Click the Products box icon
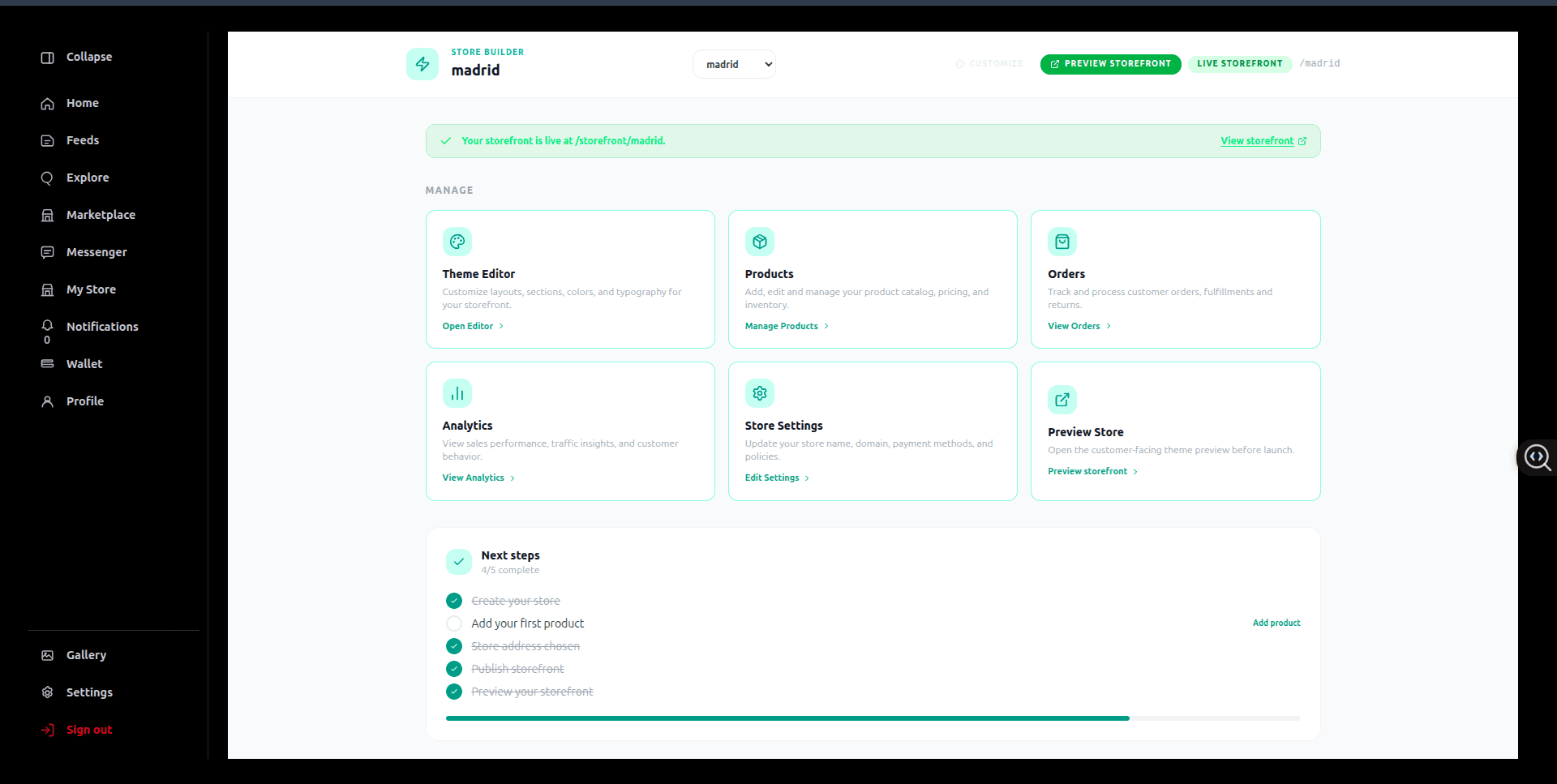Screen dimensions: 1557x784 coord(760,242)
